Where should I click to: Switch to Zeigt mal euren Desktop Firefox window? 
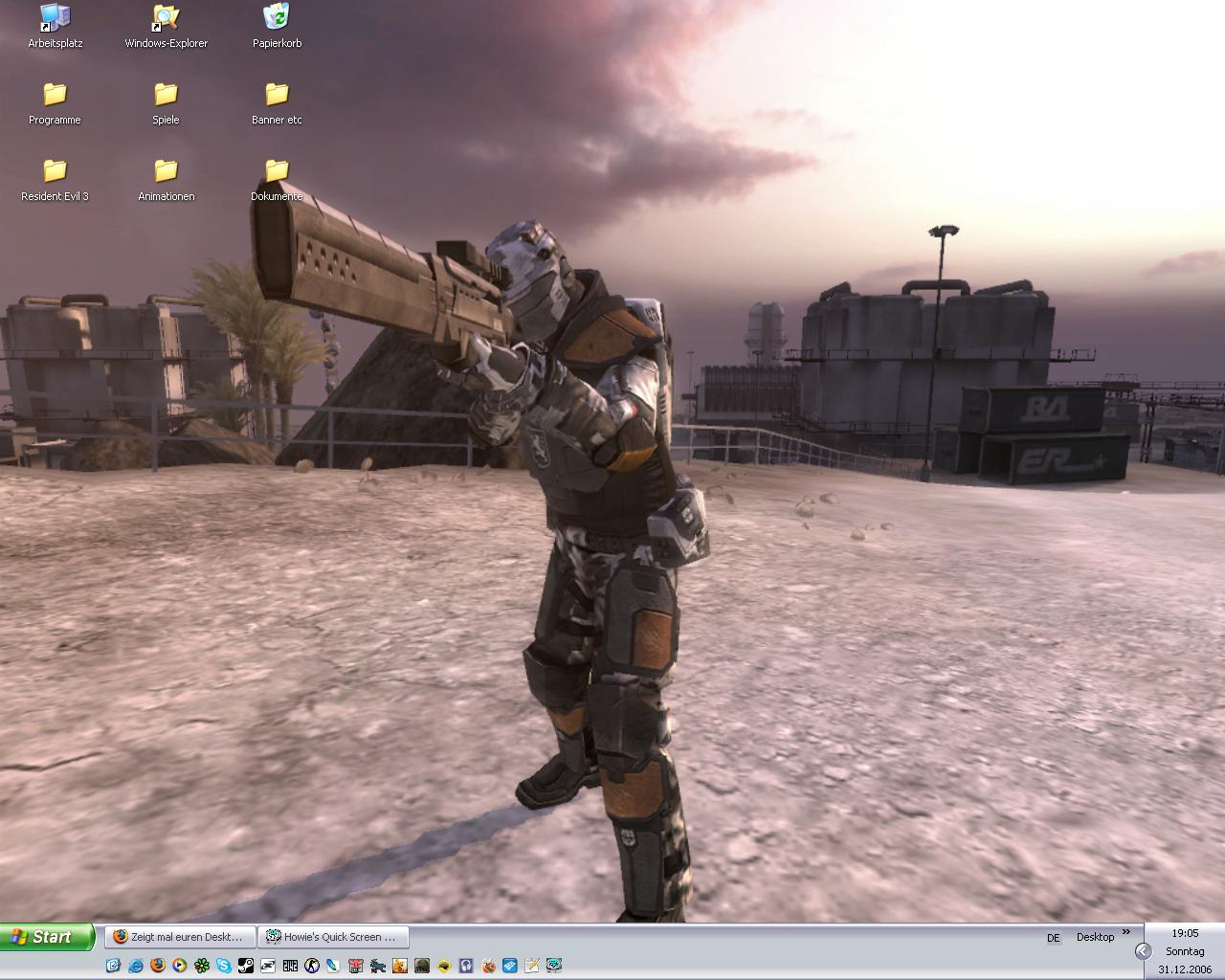(x=181, y=937)
